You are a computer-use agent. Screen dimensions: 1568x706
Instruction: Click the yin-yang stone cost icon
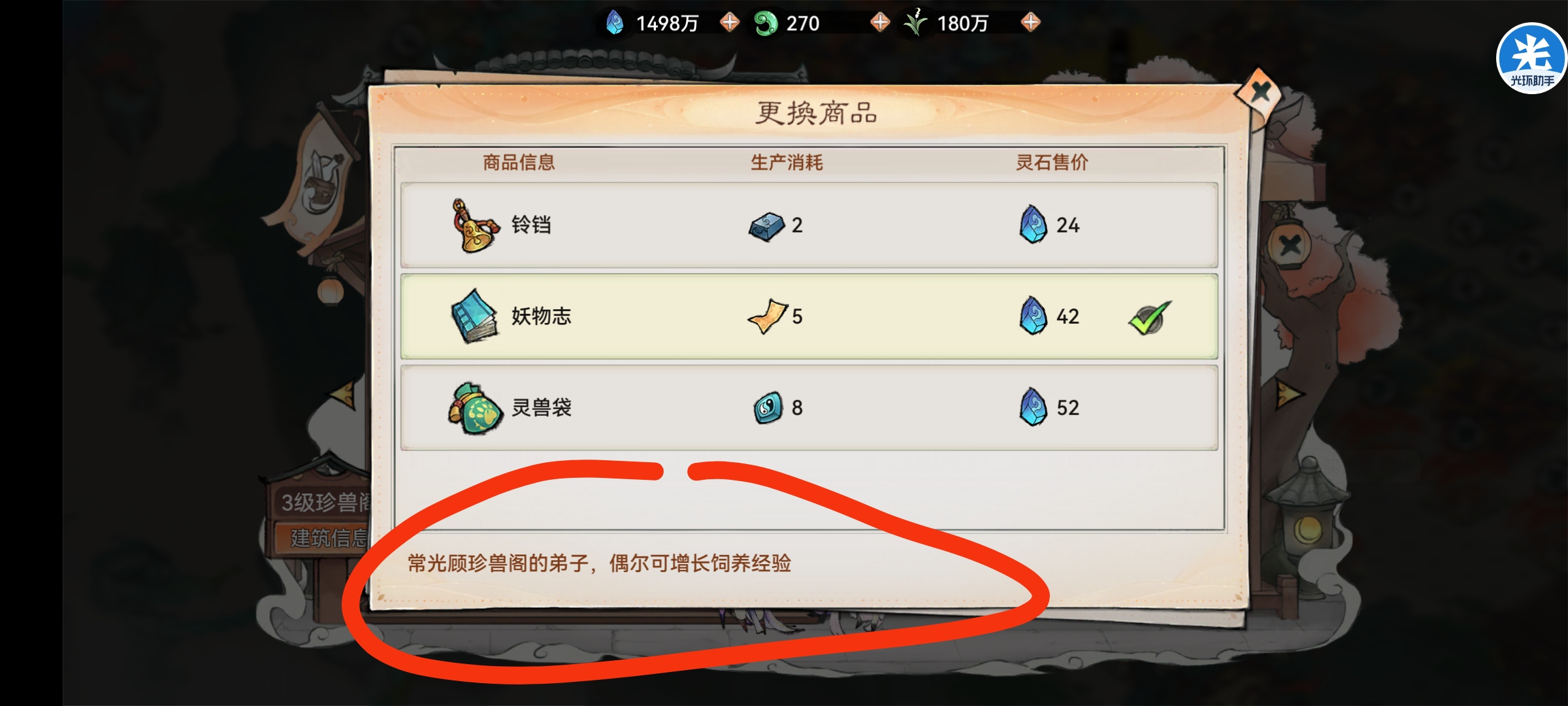(768, 408)
